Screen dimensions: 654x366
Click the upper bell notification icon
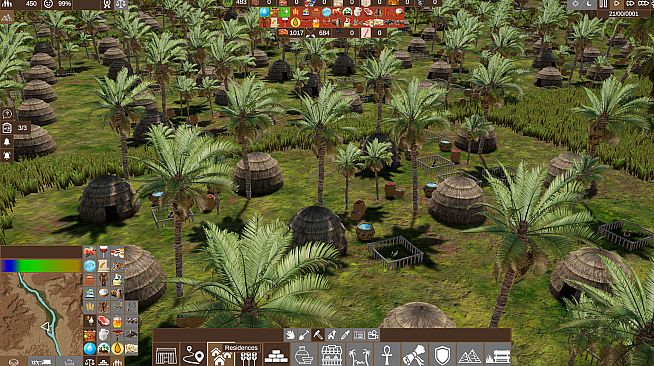[x=7, y=142]
